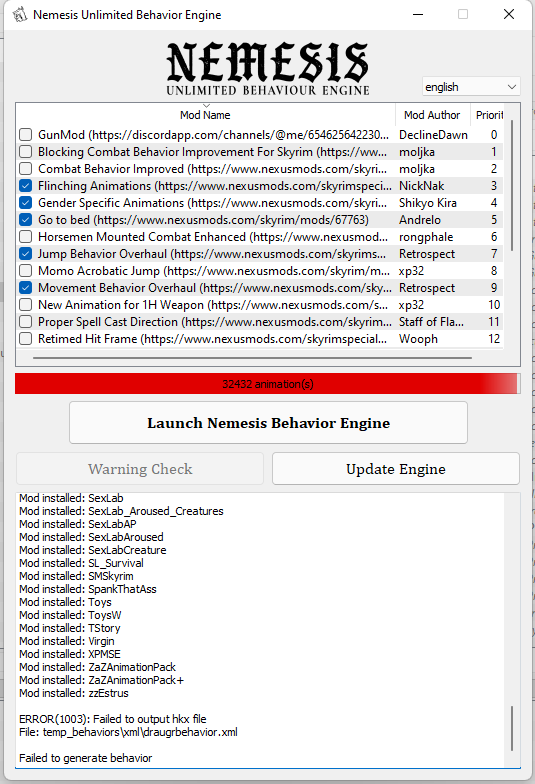The width and height of the screenshot is (535, 784).
Task: Click priority value 12
Action: [x=494, y=338]
